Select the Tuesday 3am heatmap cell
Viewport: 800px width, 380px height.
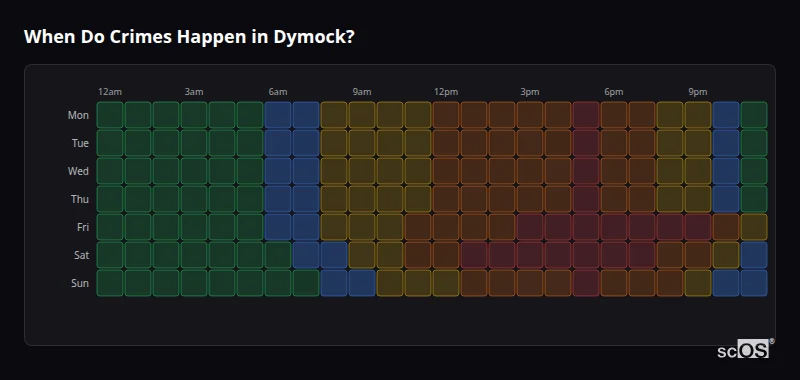(194, 143)
